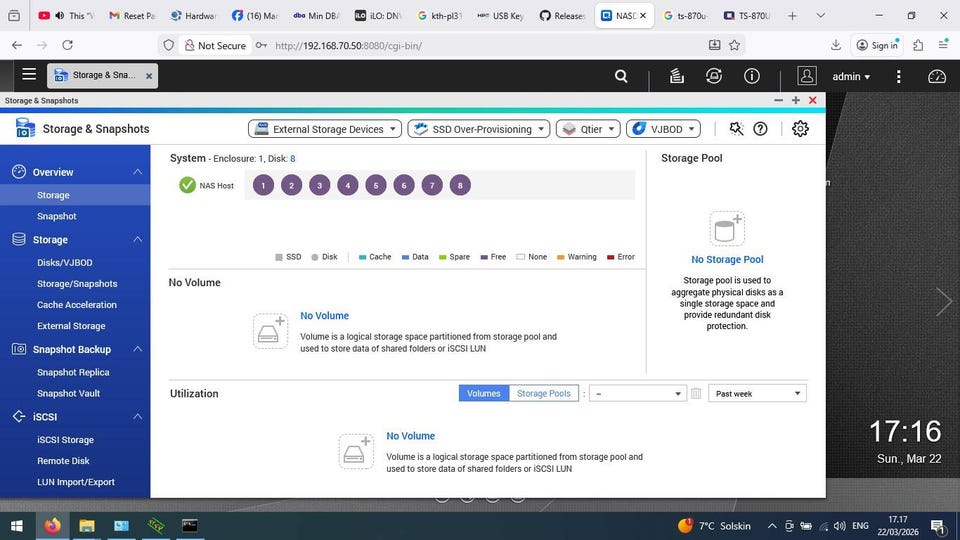Open the QTS main hamburger menu
The width and height of the screenshot is (960, 540).
(x=29, y=75)
